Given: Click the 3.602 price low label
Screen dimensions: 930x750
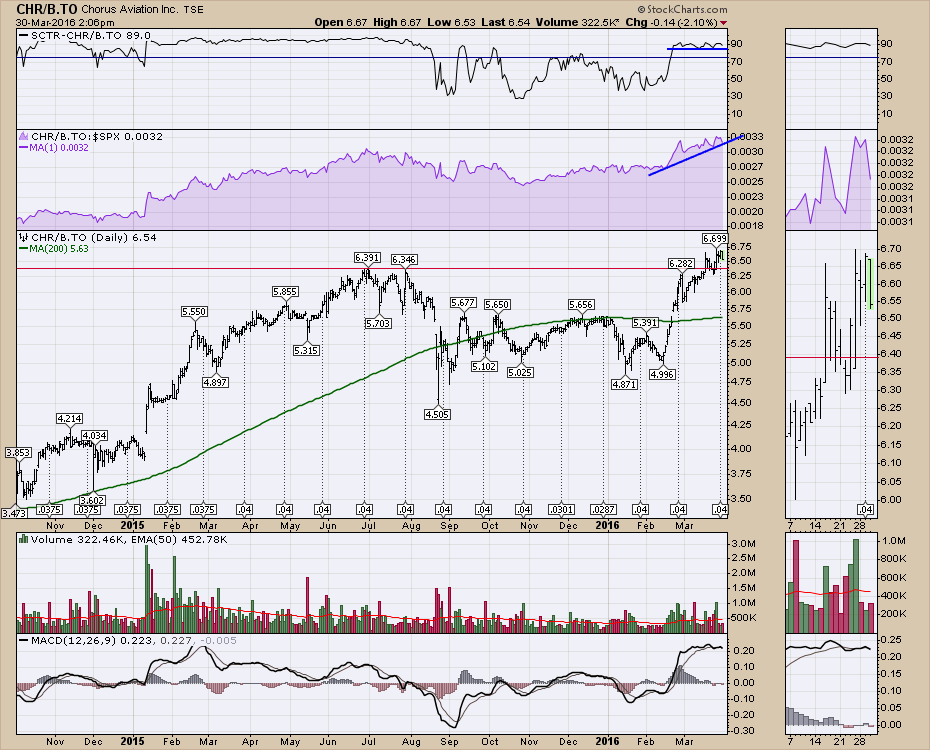Looking at the screenshot, I should coord(93,500).
